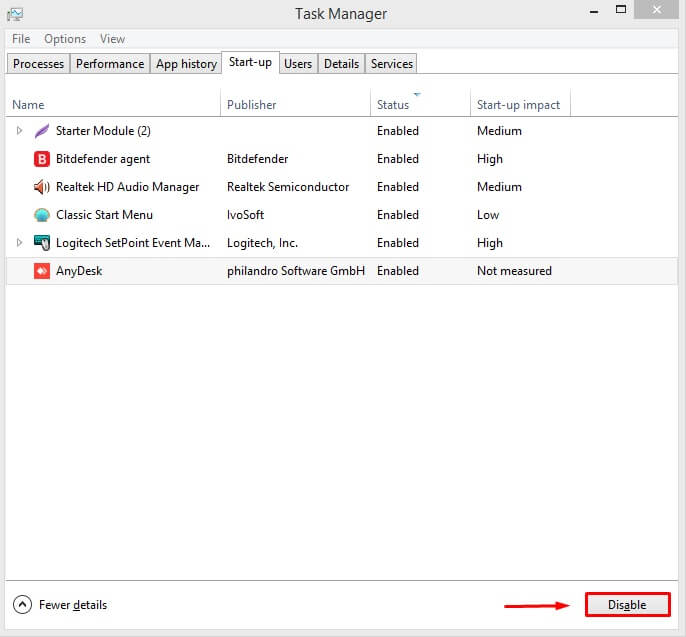Switch to the App history tab
The image size is (686, 637).
click(186, 64)
